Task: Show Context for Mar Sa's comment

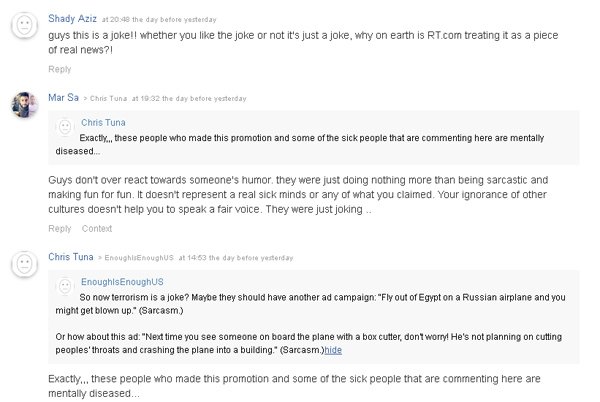Action: point(97,229)
